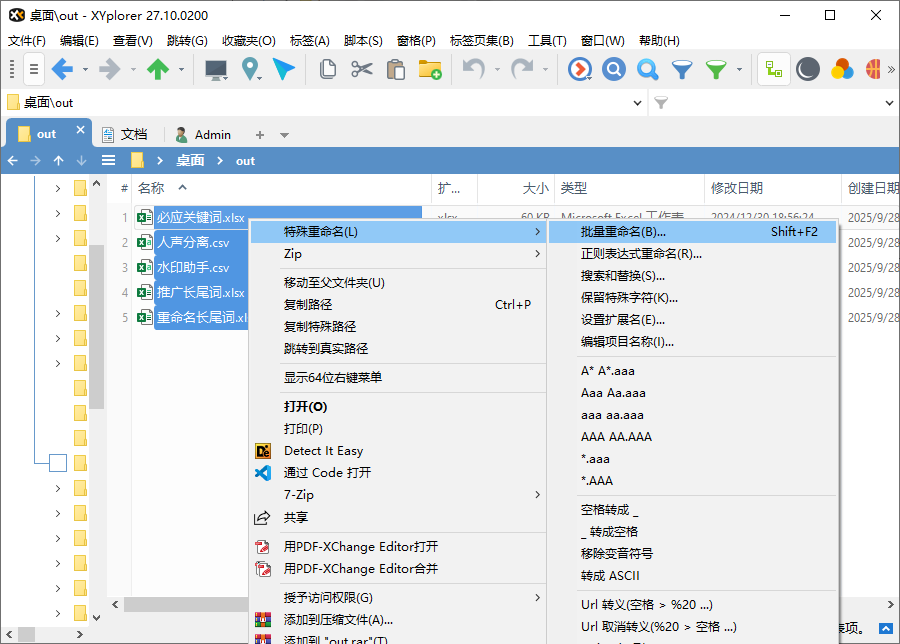Click the green Up arrow icon
This screenshot has width=900, height=644.
(158, 69)
